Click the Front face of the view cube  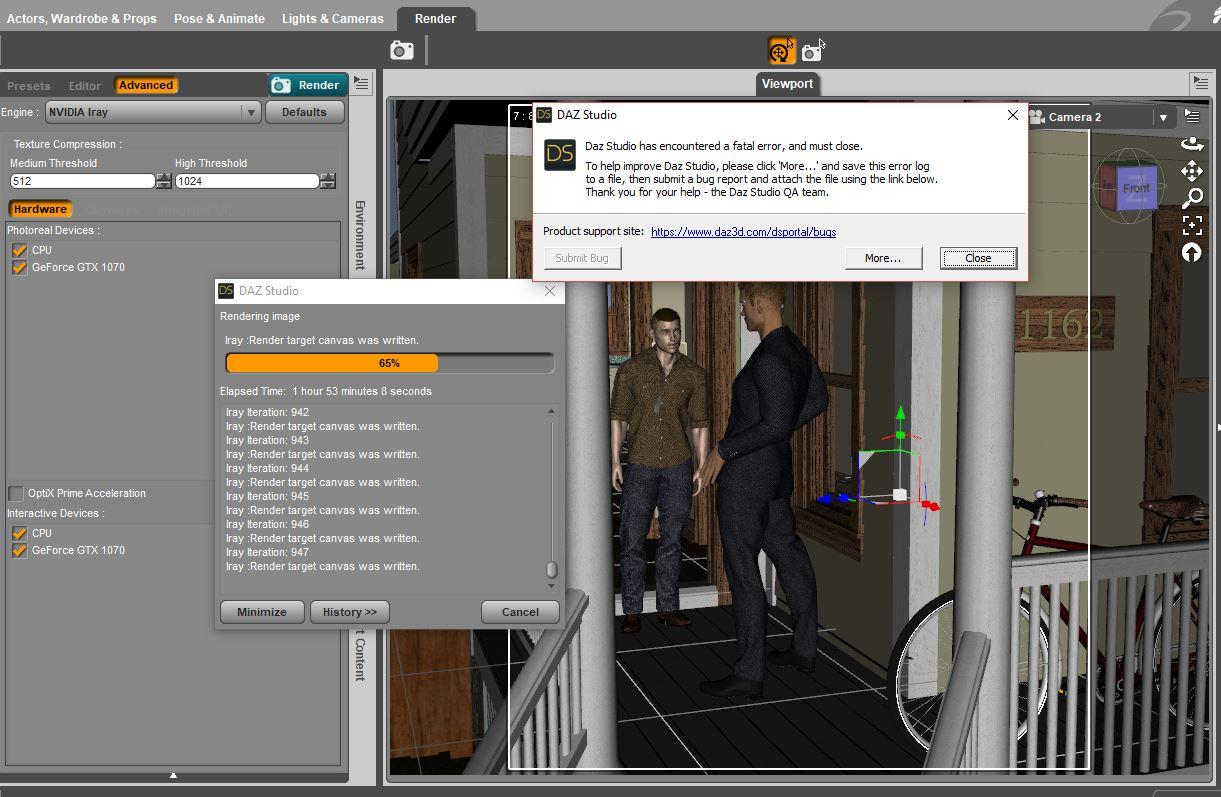click(1136, 188)
